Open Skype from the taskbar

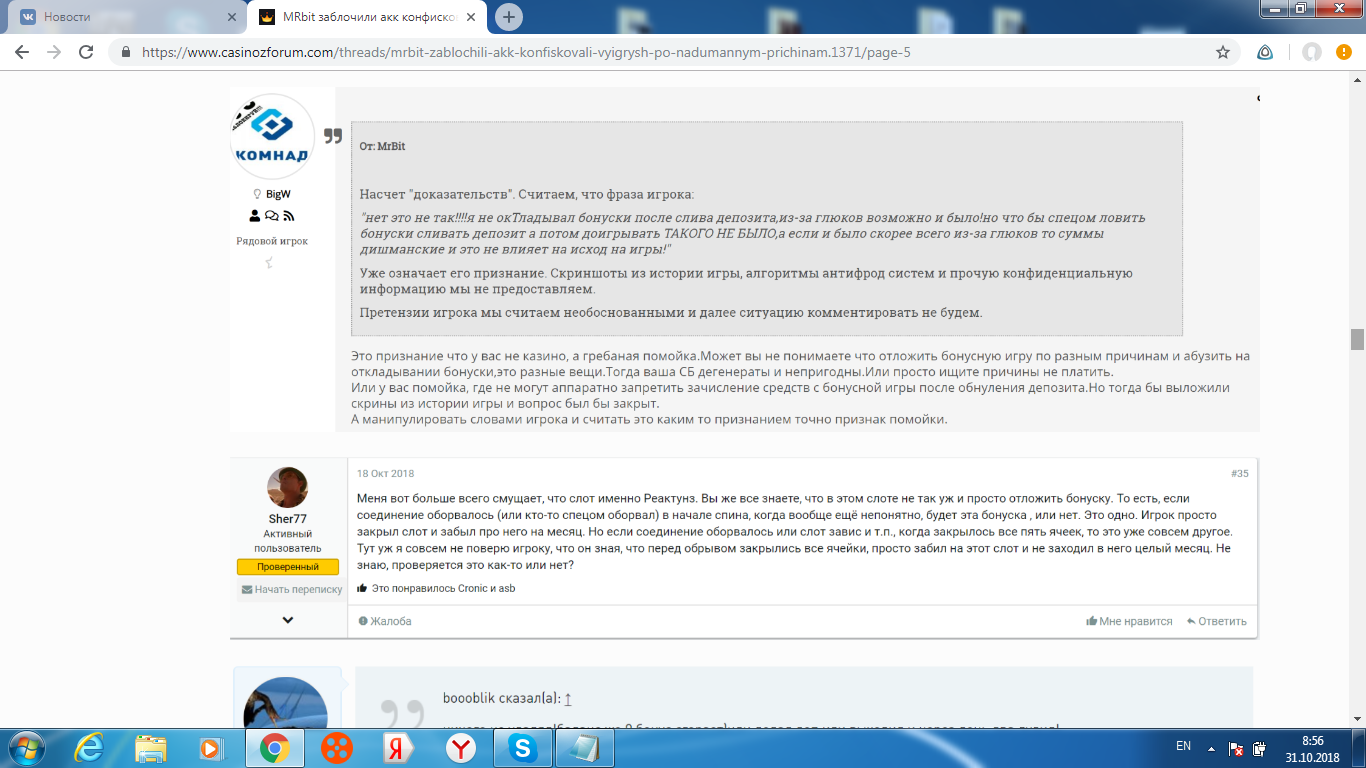(x=522, y=747)
